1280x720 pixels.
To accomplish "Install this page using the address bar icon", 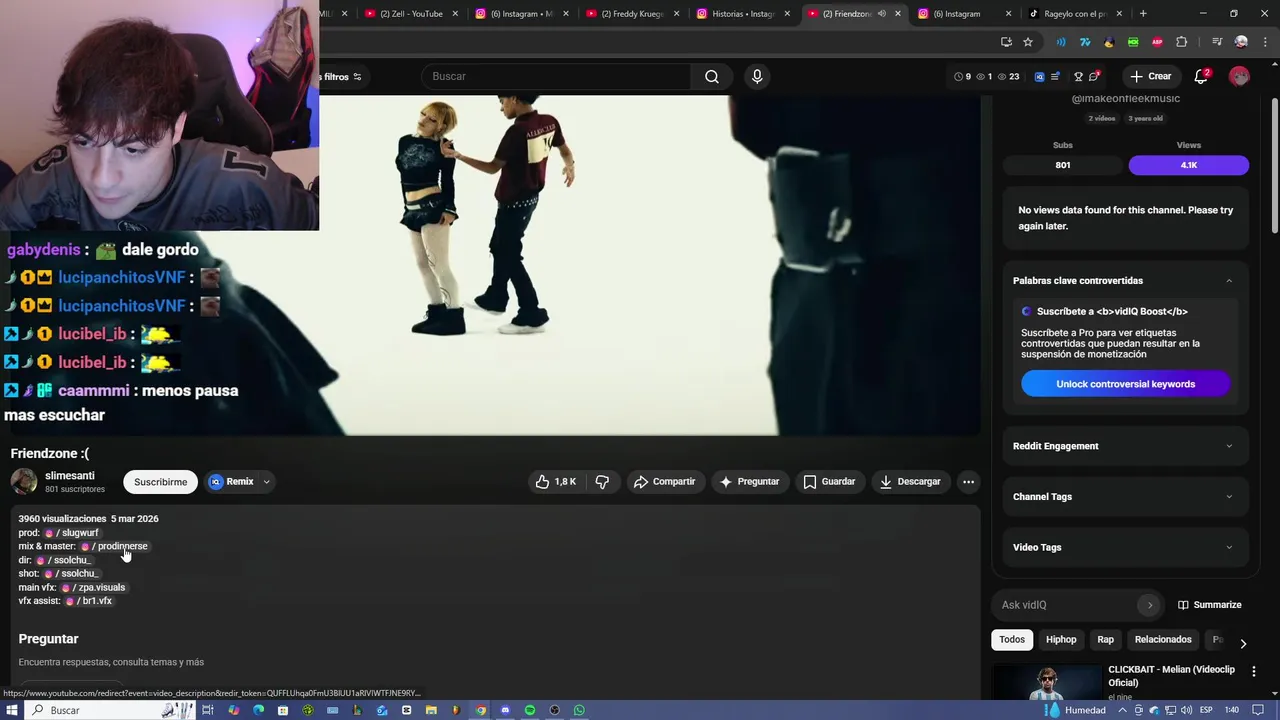I will (x=1006, y=42).
